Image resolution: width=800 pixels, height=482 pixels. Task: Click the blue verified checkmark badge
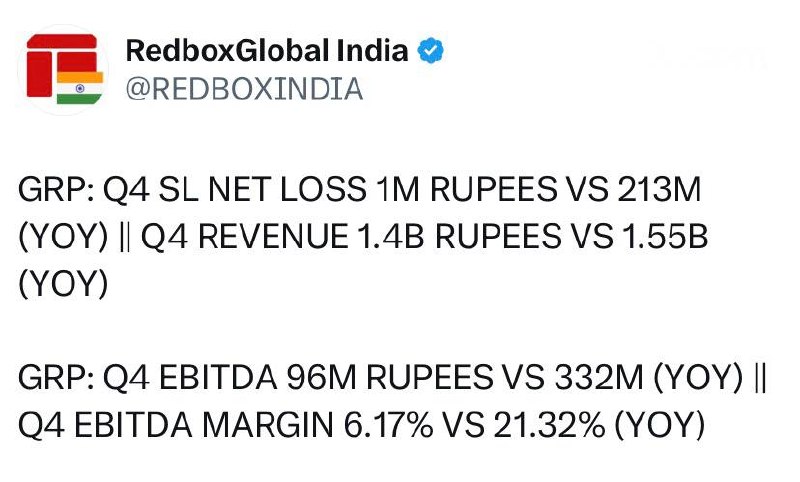(431, 50)
